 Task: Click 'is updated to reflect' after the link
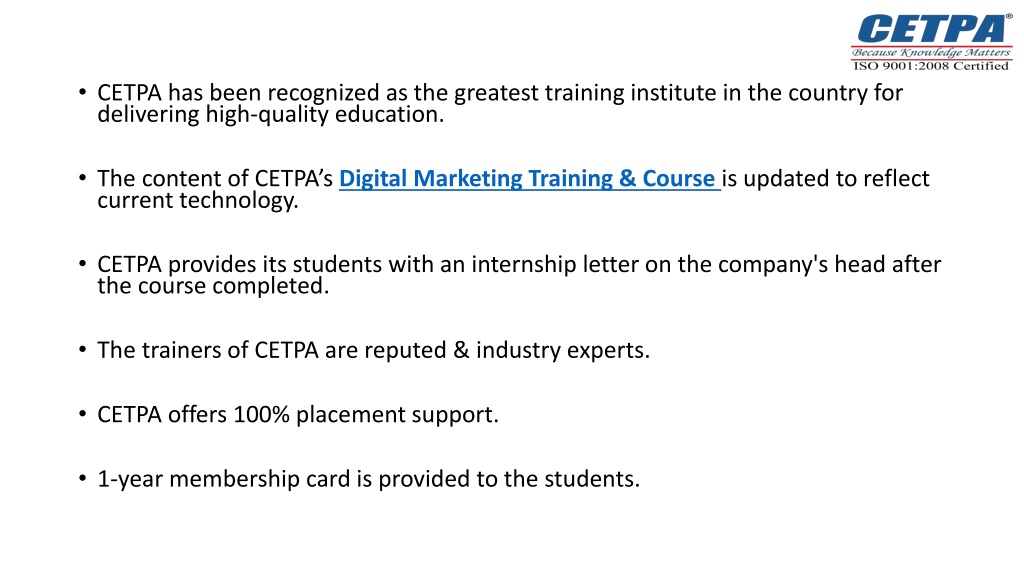click(825, 178)
